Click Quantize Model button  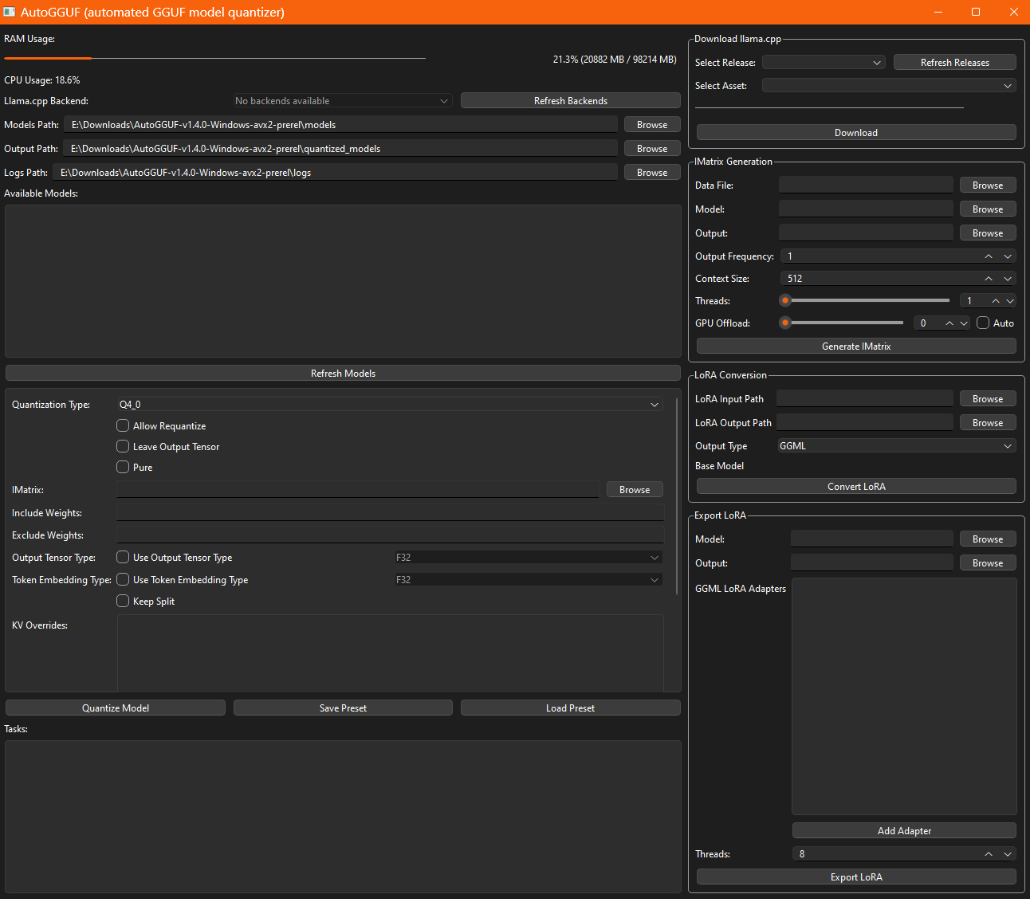116,708
